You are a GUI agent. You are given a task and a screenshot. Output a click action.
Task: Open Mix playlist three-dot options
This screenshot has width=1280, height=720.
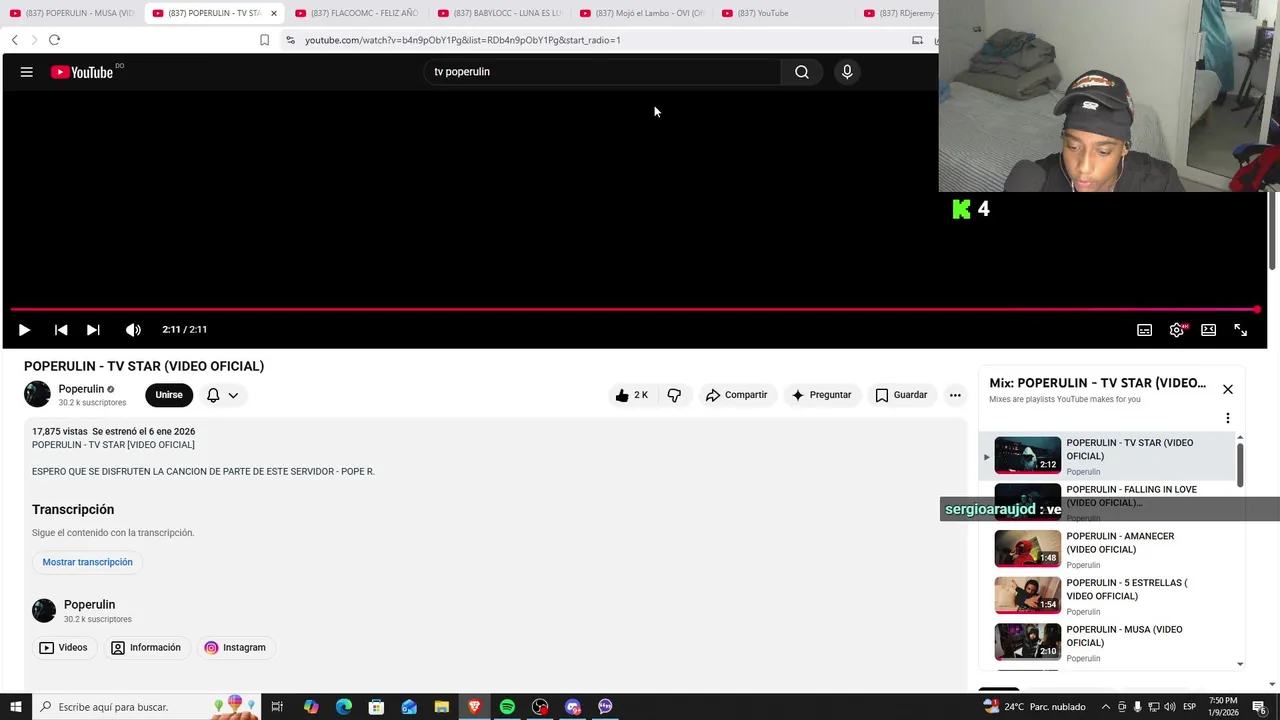(1228, 418)
